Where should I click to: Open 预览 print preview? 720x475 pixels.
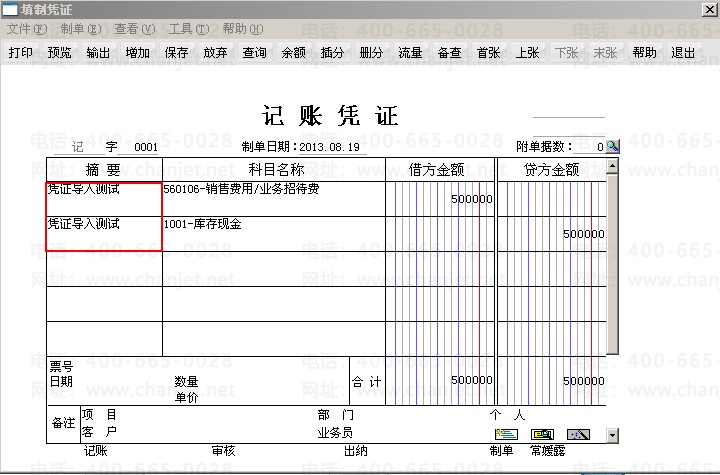(60, 53)
